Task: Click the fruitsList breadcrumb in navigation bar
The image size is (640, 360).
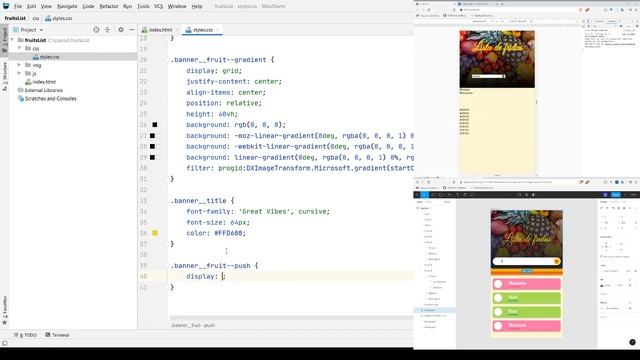Action: pyautogui.click(x=15, y=18)
